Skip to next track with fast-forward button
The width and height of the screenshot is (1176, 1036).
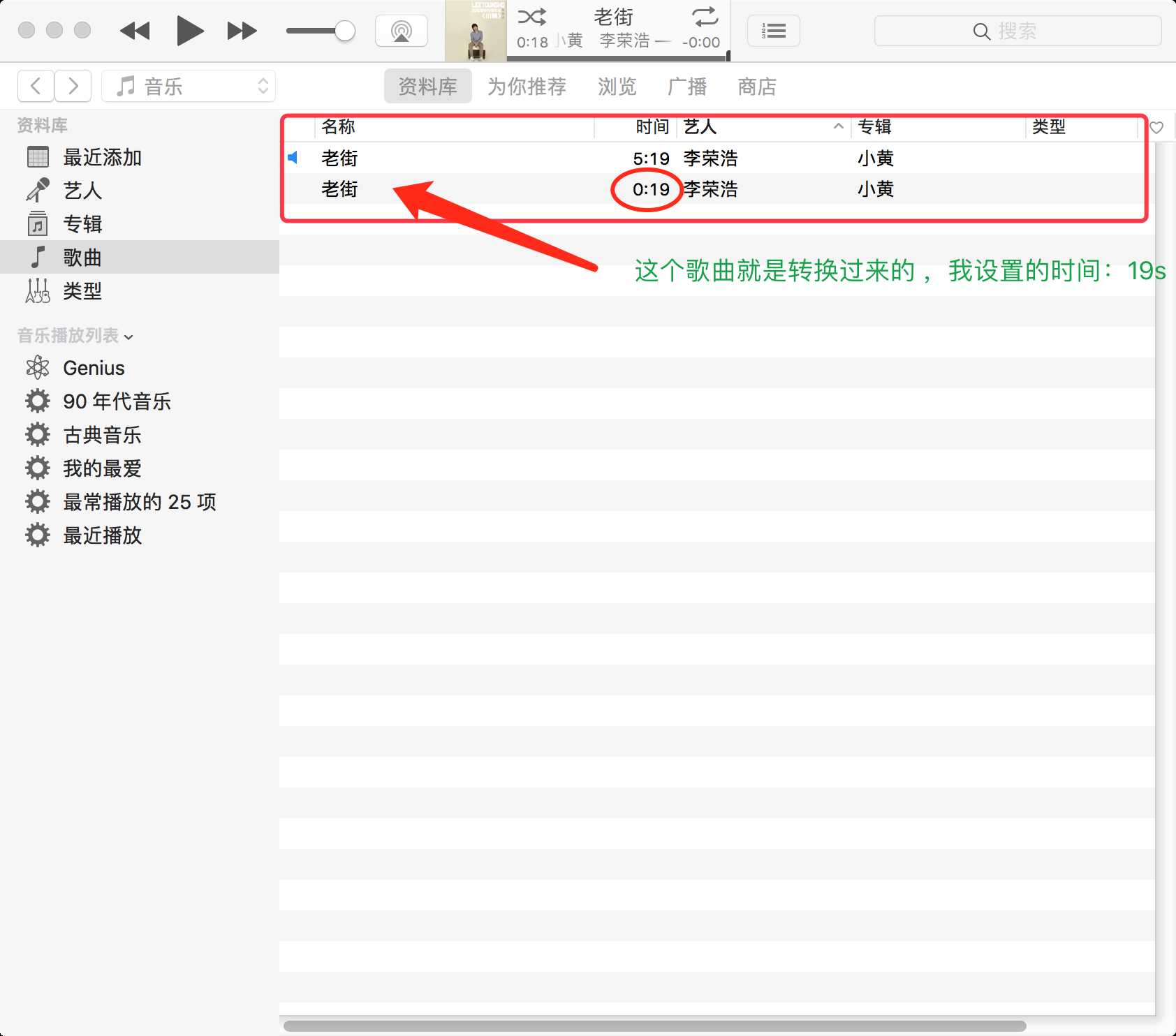tap(242, 31)
